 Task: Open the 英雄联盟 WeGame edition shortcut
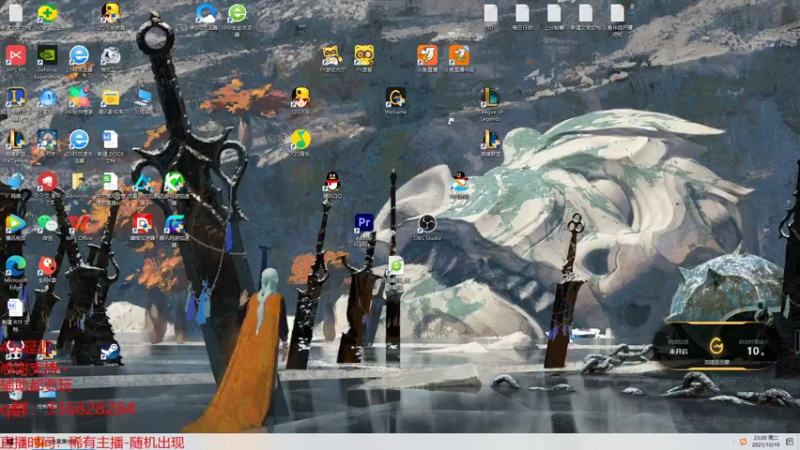[15, 139]
